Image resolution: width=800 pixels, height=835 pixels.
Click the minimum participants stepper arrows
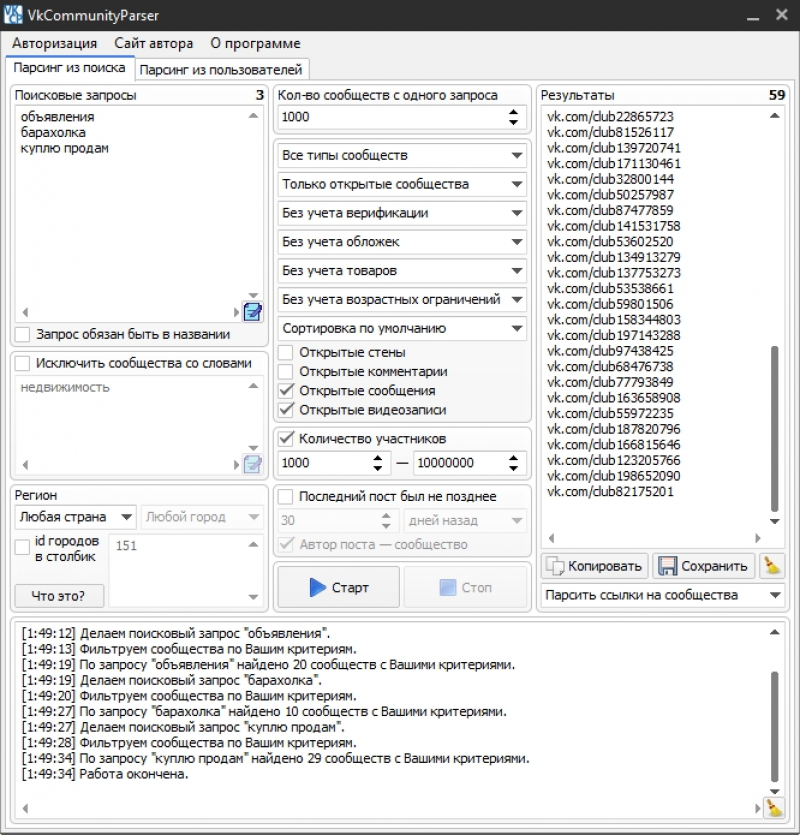(378, 462)
